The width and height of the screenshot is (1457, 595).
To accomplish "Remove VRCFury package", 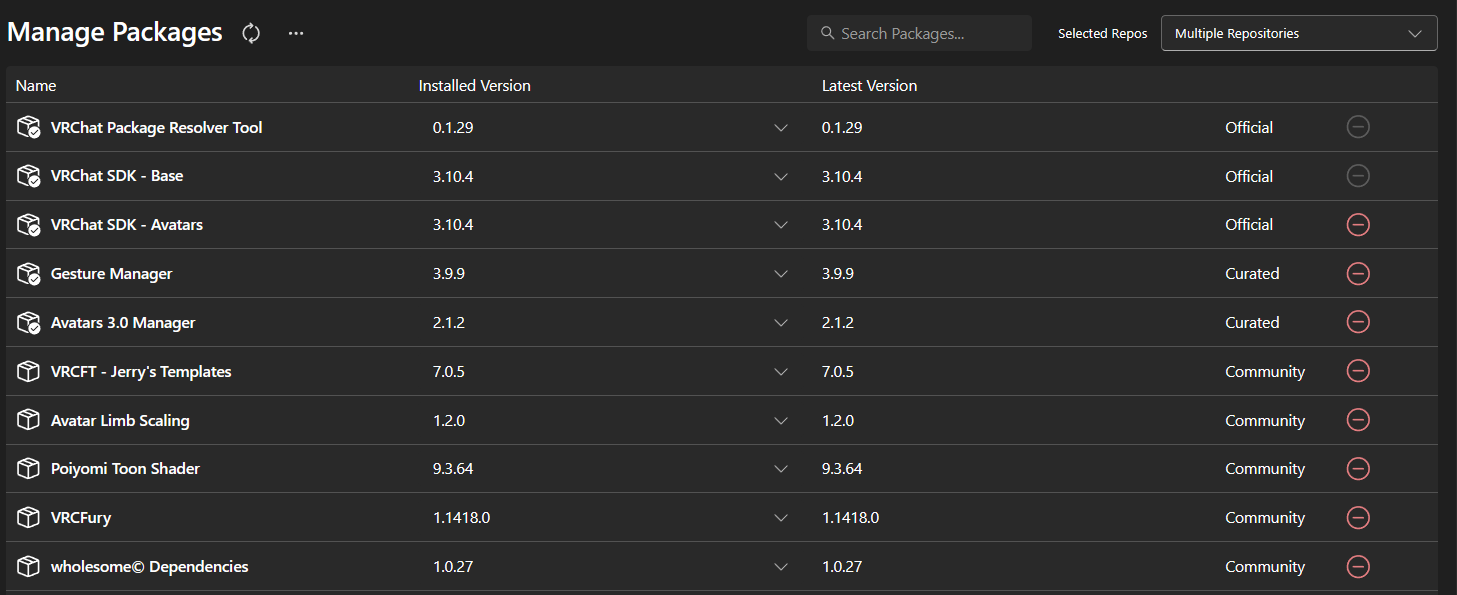I will click(1358, 517).
